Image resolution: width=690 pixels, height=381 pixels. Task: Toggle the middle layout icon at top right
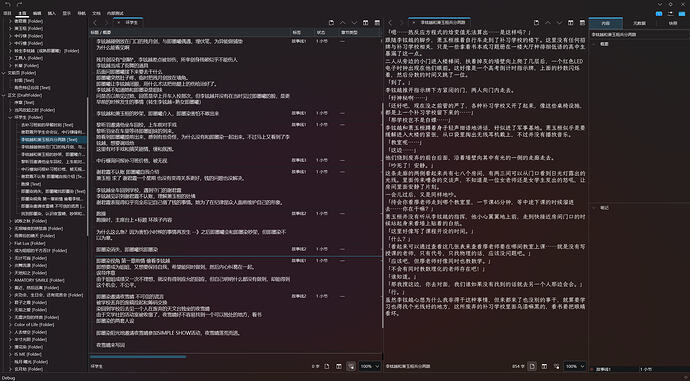click(670, 13)
